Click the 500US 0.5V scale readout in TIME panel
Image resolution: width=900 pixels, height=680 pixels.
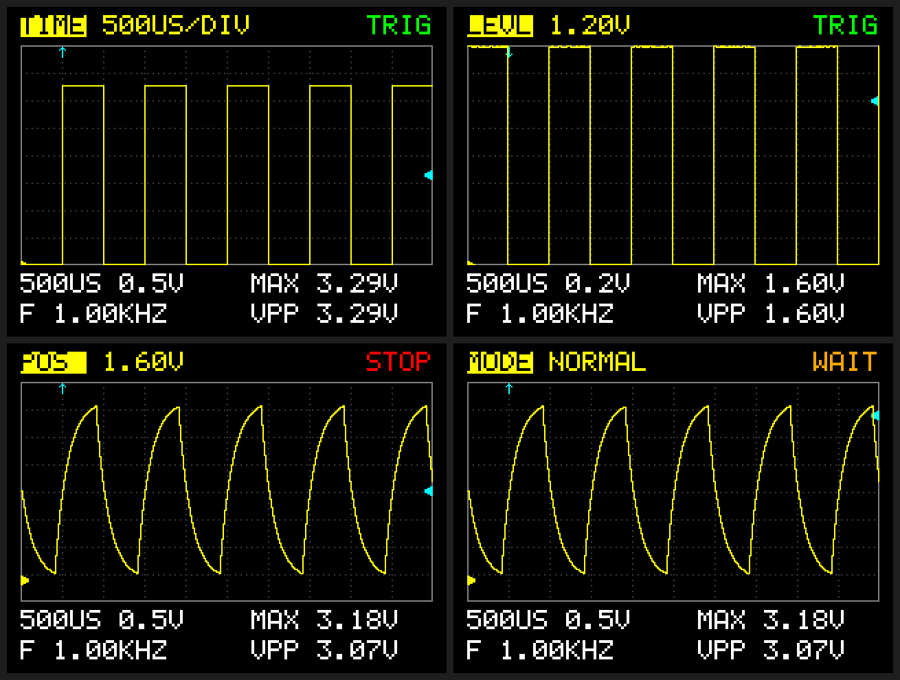pyautogui.click(x=102, y=283)
